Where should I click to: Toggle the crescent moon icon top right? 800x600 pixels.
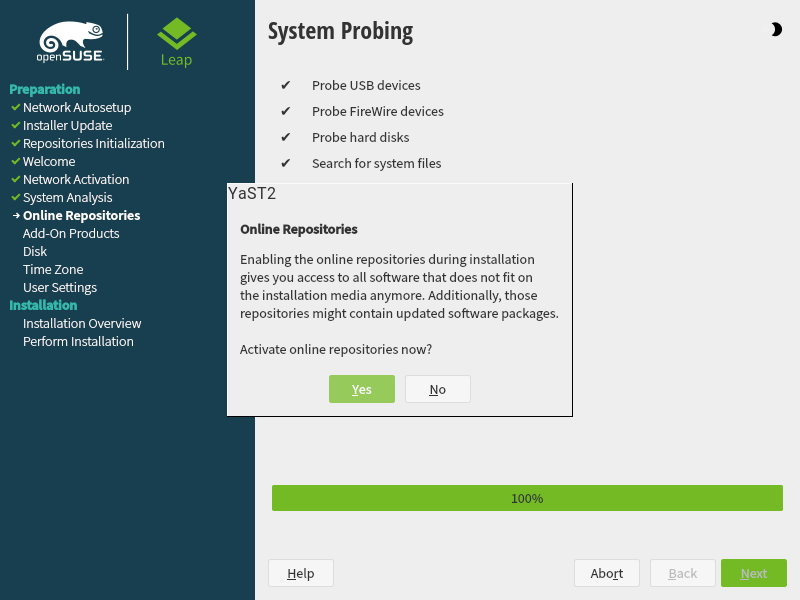777,29
